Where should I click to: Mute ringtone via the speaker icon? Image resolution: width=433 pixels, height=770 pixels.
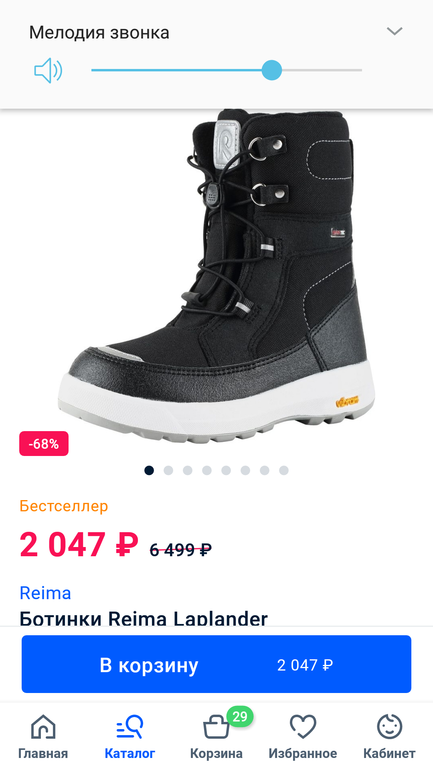(x=48, y=71)
